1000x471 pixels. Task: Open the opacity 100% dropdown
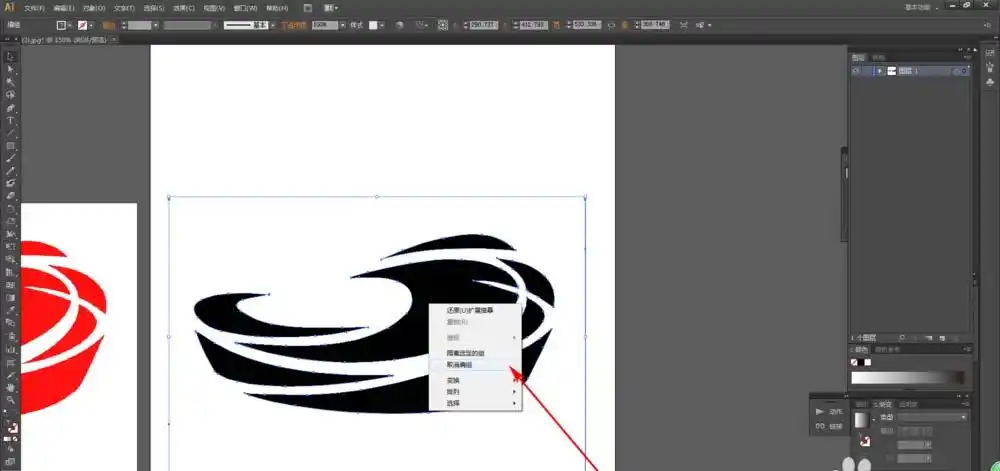click(x=342, y=24)
